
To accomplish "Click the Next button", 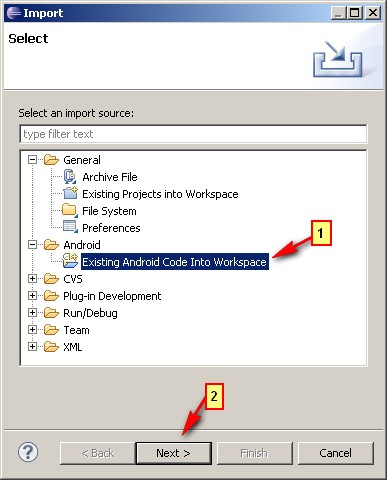I will point(173,453).
